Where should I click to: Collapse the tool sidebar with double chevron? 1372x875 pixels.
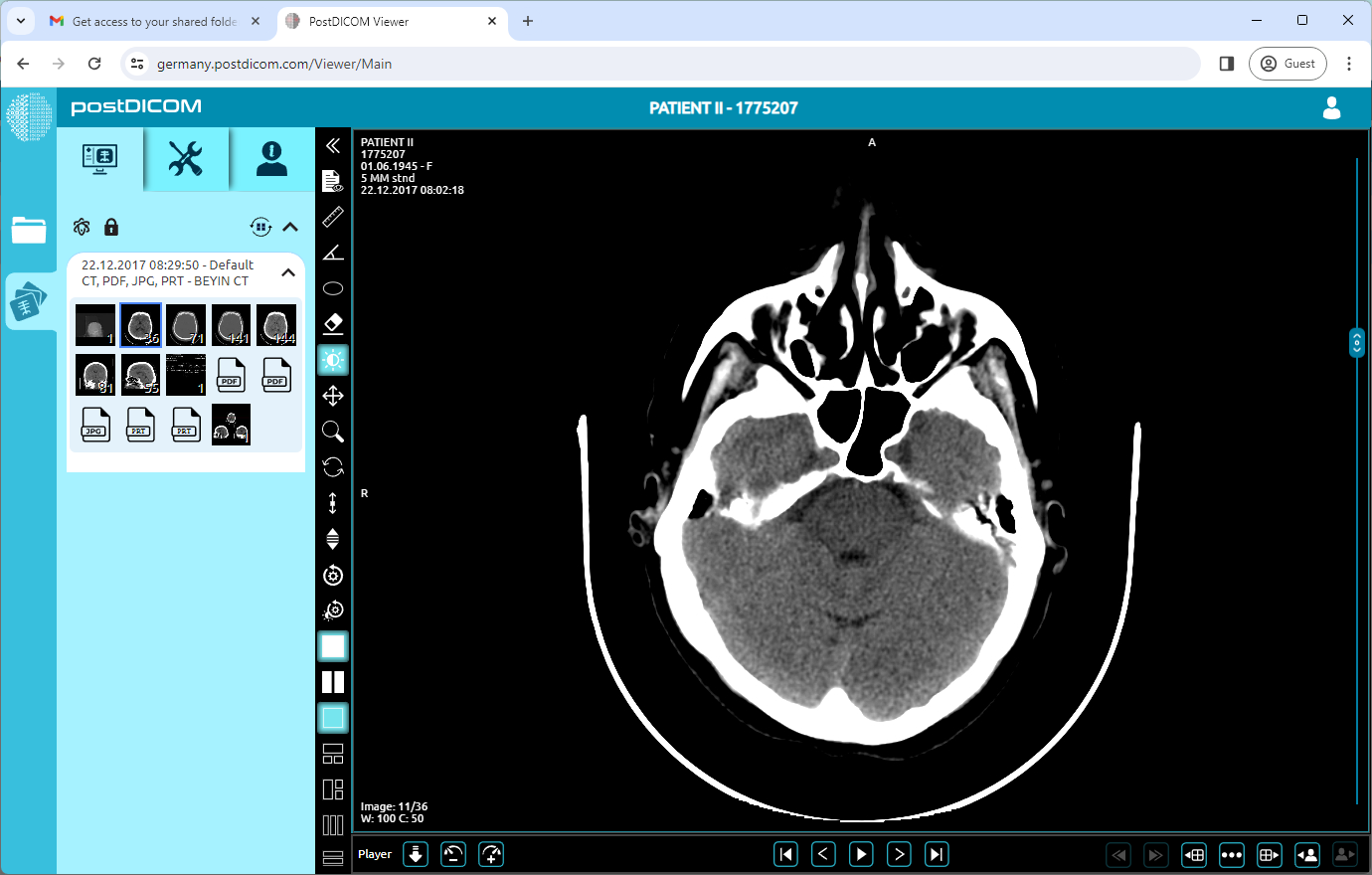point(333,145)
